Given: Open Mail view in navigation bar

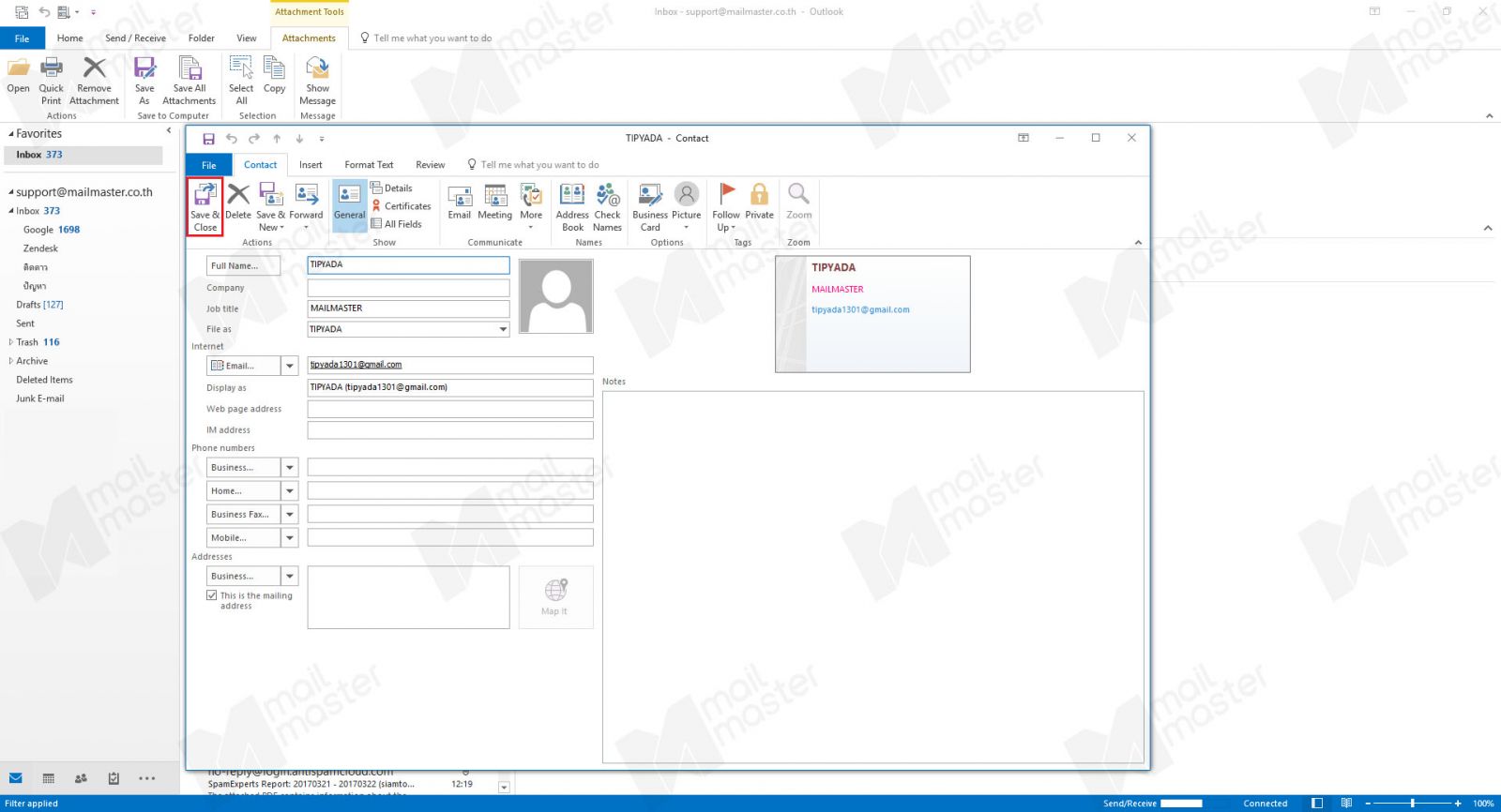Looking at the screenshot, I should click(x=16, y=778).
